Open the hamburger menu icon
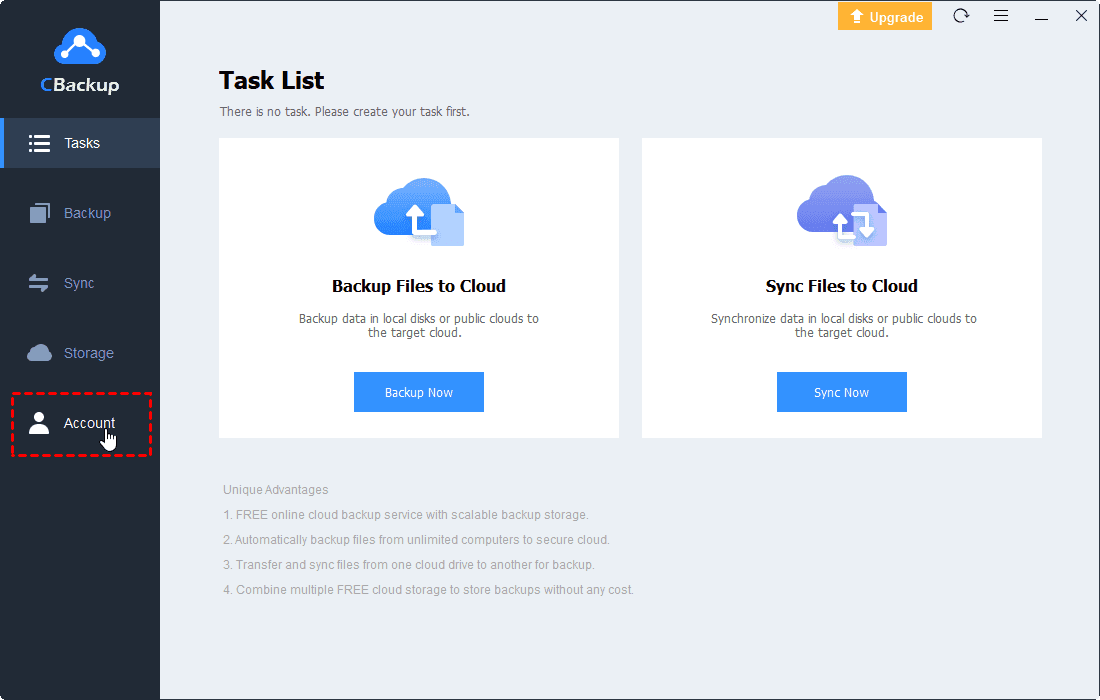This screenshot has width=1100, height=700. [x=1001, y=15]
